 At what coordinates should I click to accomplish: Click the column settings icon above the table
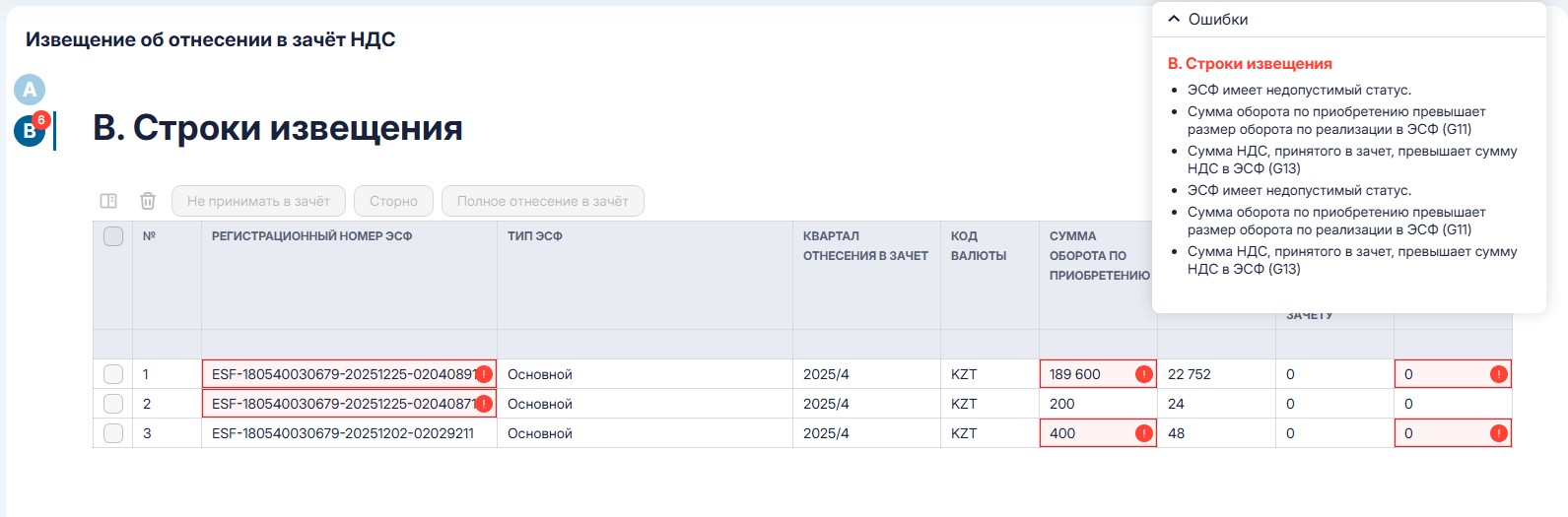pyautogui.click(x=108, y=201)
